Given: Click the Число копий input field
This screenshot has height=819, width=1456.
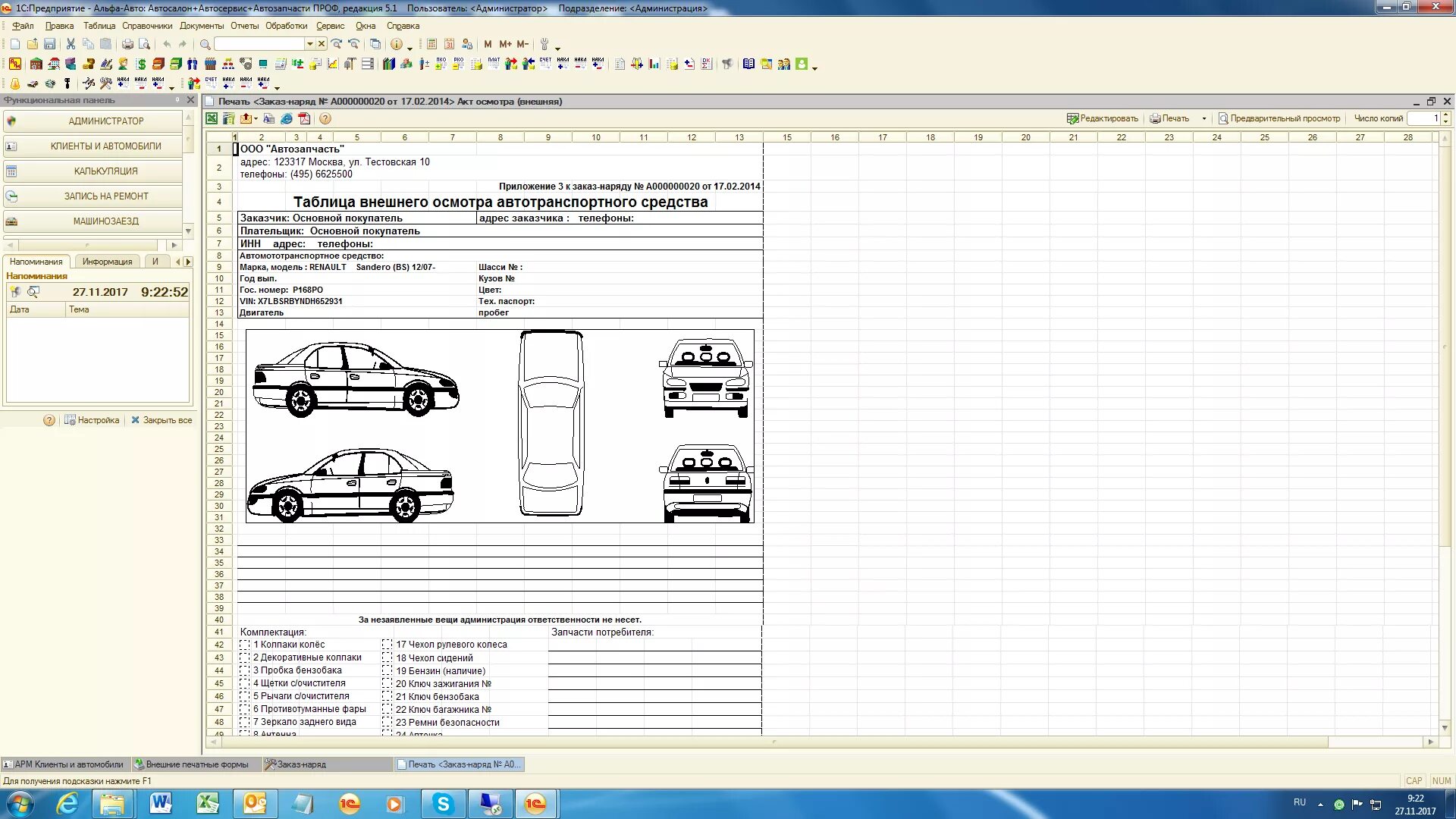Looking at the screenshot, I should tap(1423, 118).
